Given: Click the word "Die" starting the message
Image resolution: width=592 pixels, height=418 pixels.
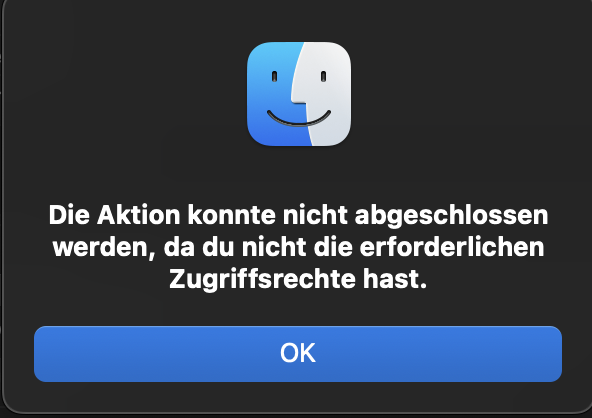Looking at the screenshot, I should (x=69, y=215).
